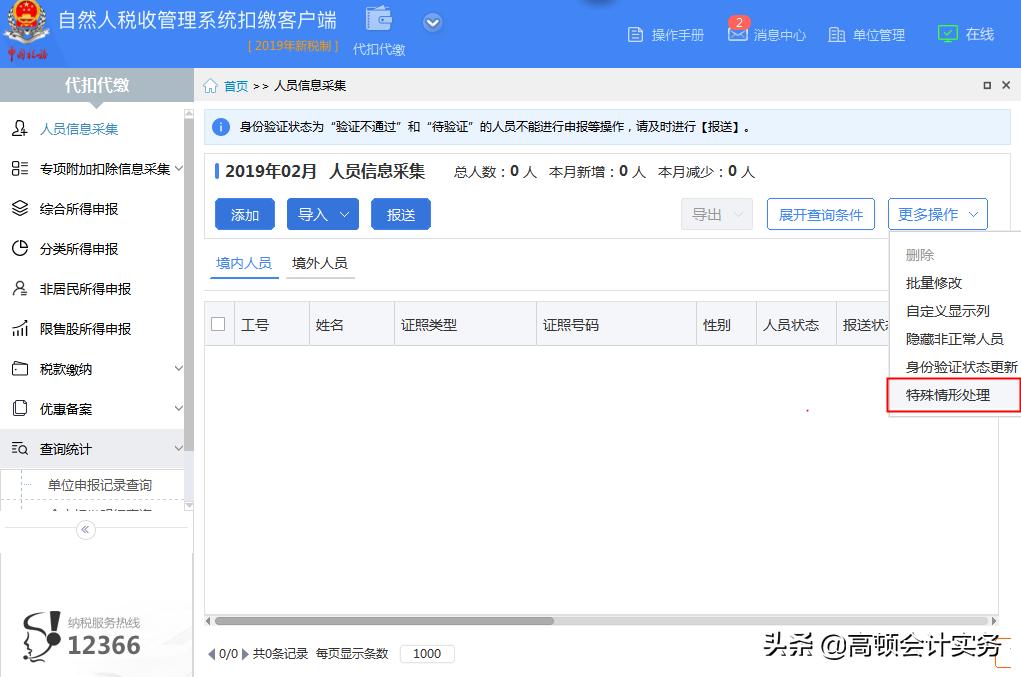The height and width of the screenshot is (677, 1021).
Task: Open 单位管理 from the top bar
Action: [867, 33]
